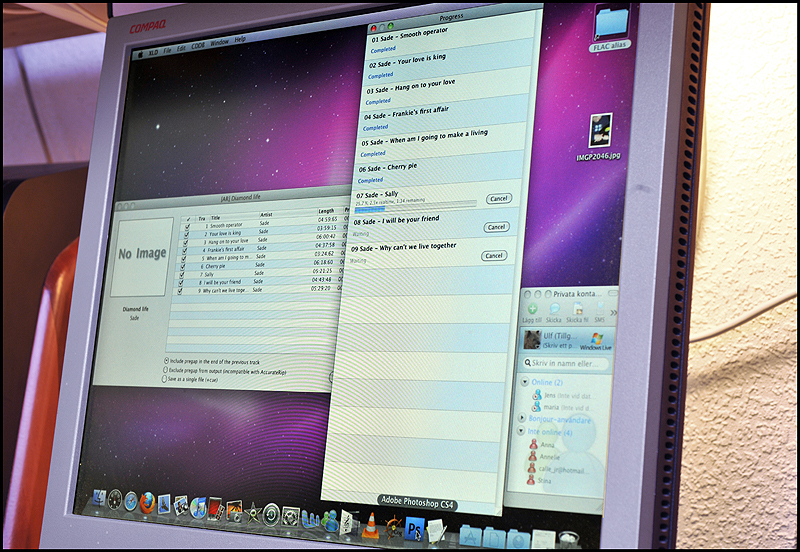800x552 pixels.
Task: Select IMGP2046.jpg on the desktop
Action: pyautogui.click(x=599, y=137)
